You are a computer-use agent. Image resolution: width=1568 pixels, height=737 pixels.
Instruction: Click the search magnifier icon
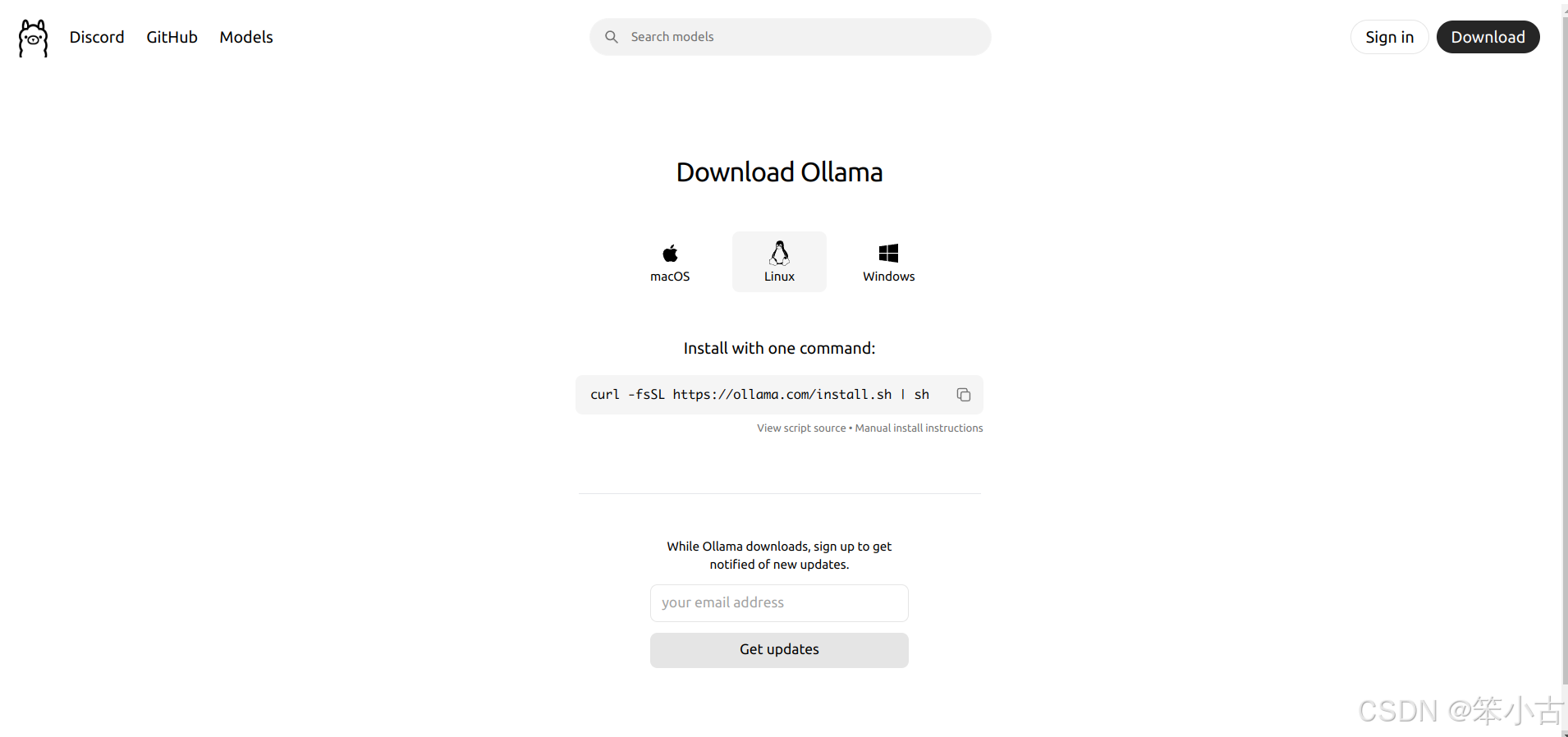[x=612, y=37]
